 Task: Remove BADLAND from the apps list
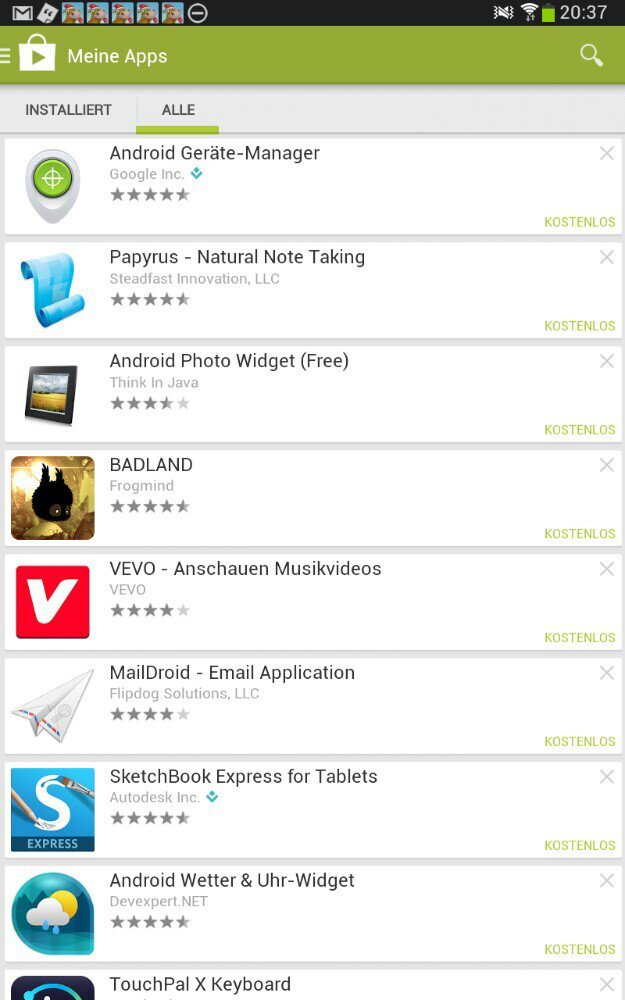(607, 465)
